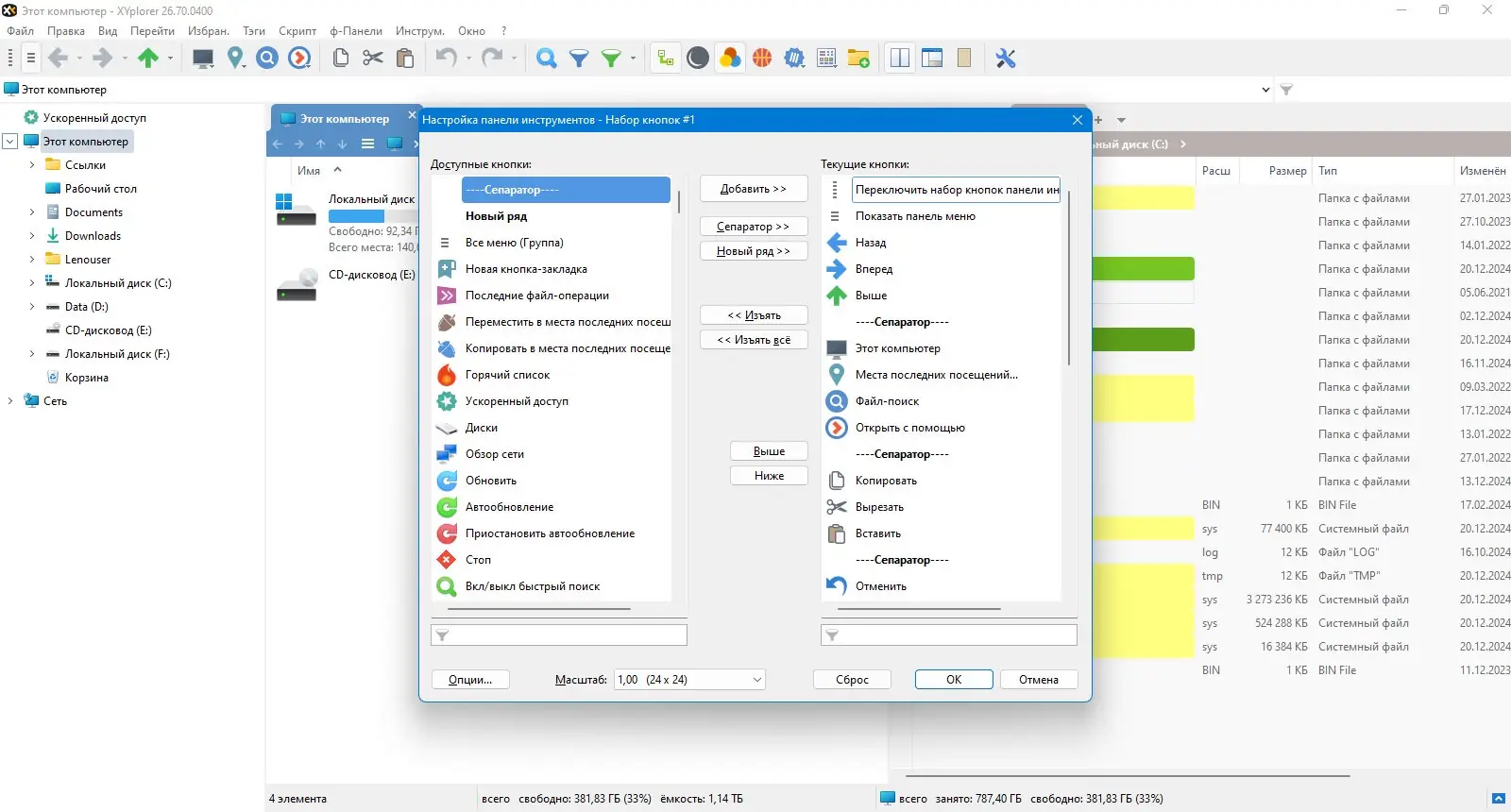Click the This Computer monitor icon in toolbar
1511x812 pixels.
click(x=203, y=59)
